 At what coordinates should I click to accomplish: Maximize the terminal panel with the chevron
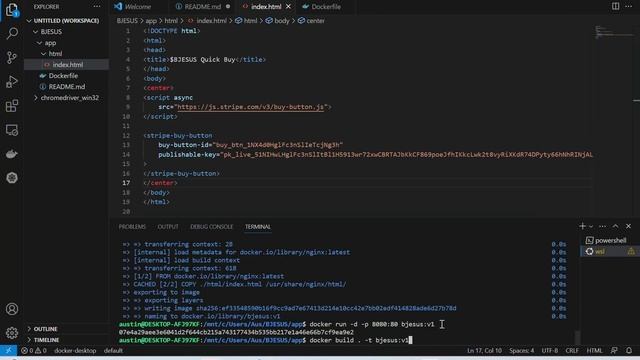pos(615,226)
